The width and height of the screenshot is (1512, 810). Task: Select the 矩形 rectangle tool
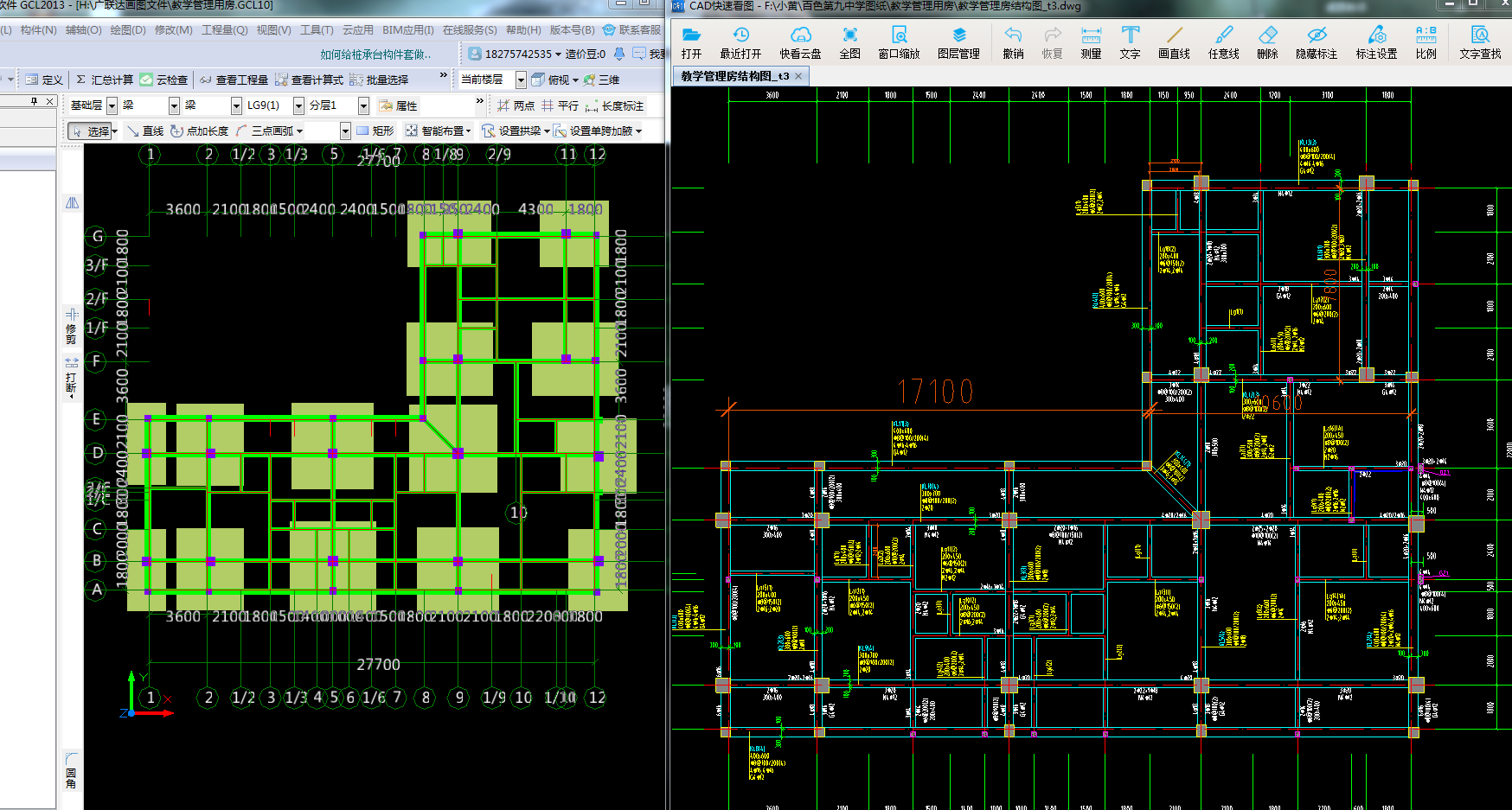tap(375, 131)
